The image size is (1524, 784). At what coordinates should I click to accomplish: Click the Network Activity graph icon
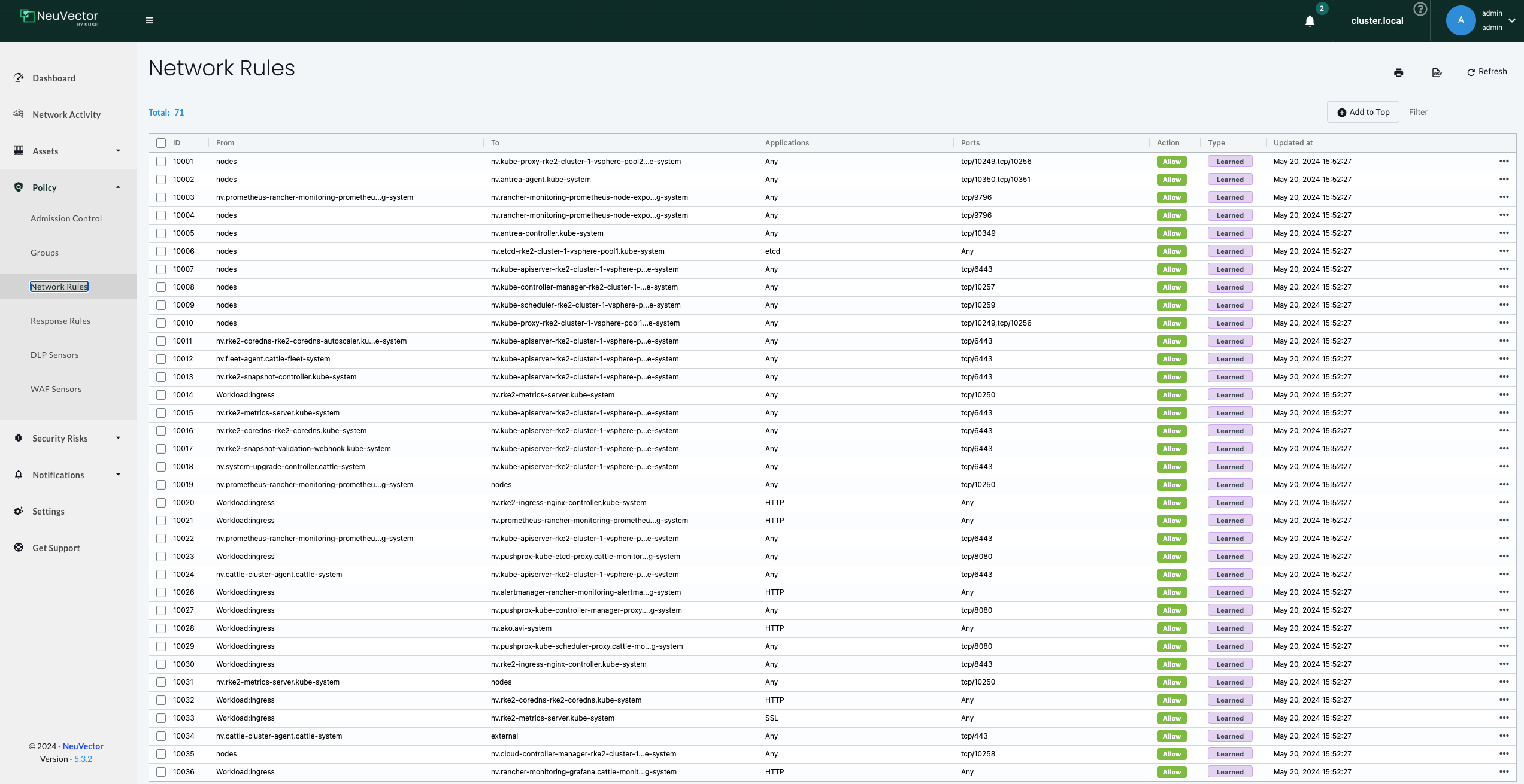[x=19, y=114]
